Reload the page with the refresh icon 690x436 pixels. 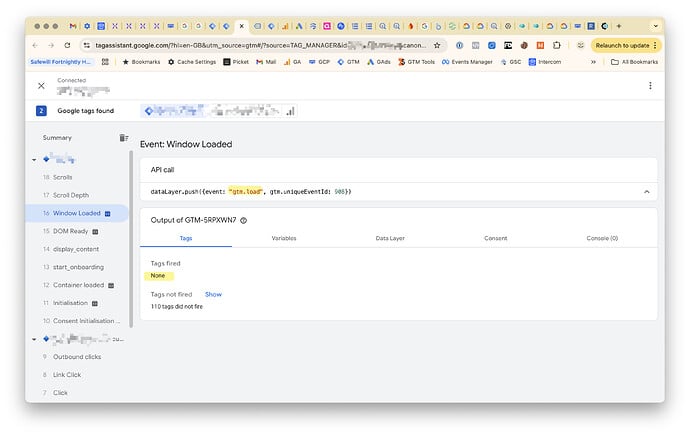click(67, 45)
